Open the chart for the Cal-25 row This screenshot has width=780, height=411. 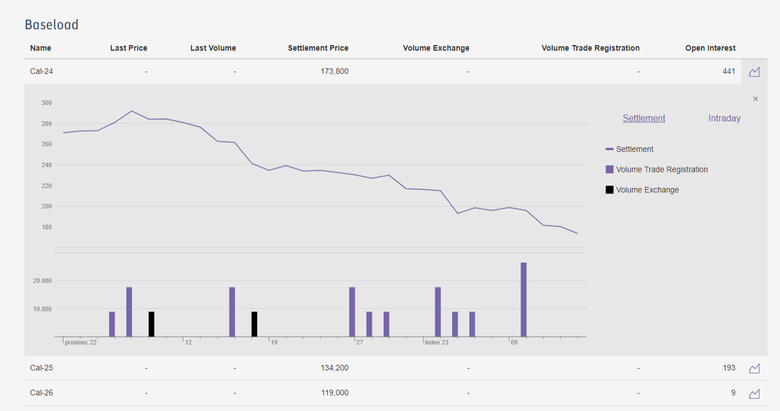[x=755, y=368]
